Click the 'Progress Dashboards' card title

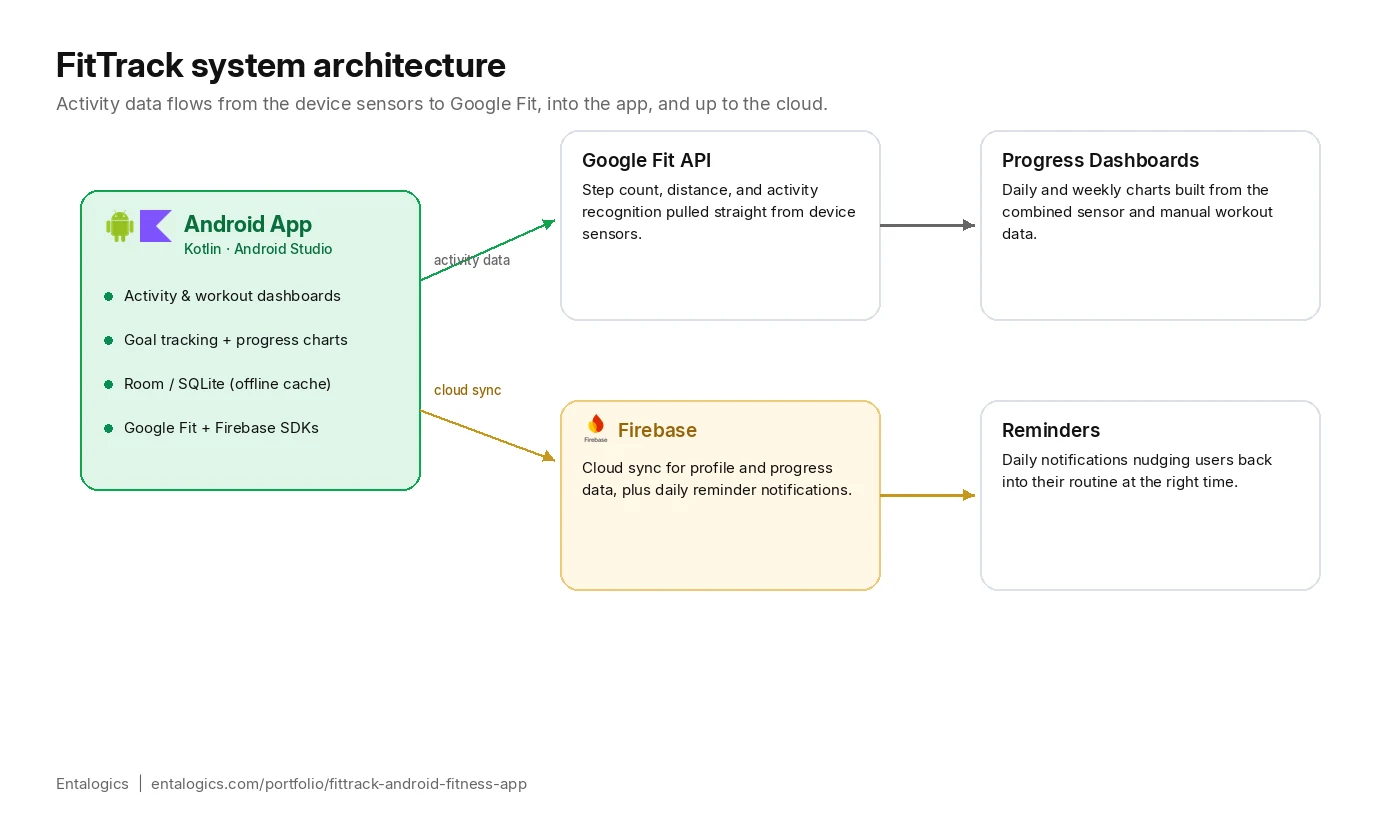point(1100,160)
